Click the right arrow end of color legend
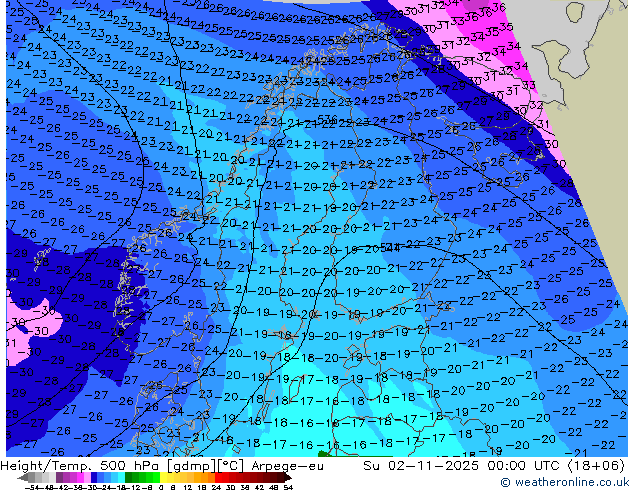 (x=288, y=478)
